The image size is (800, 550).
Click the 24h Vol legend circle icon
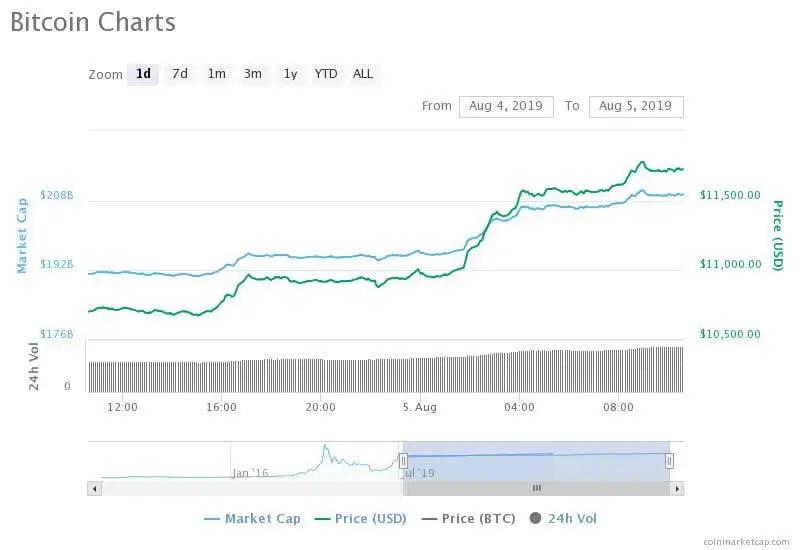pos(535,518)
